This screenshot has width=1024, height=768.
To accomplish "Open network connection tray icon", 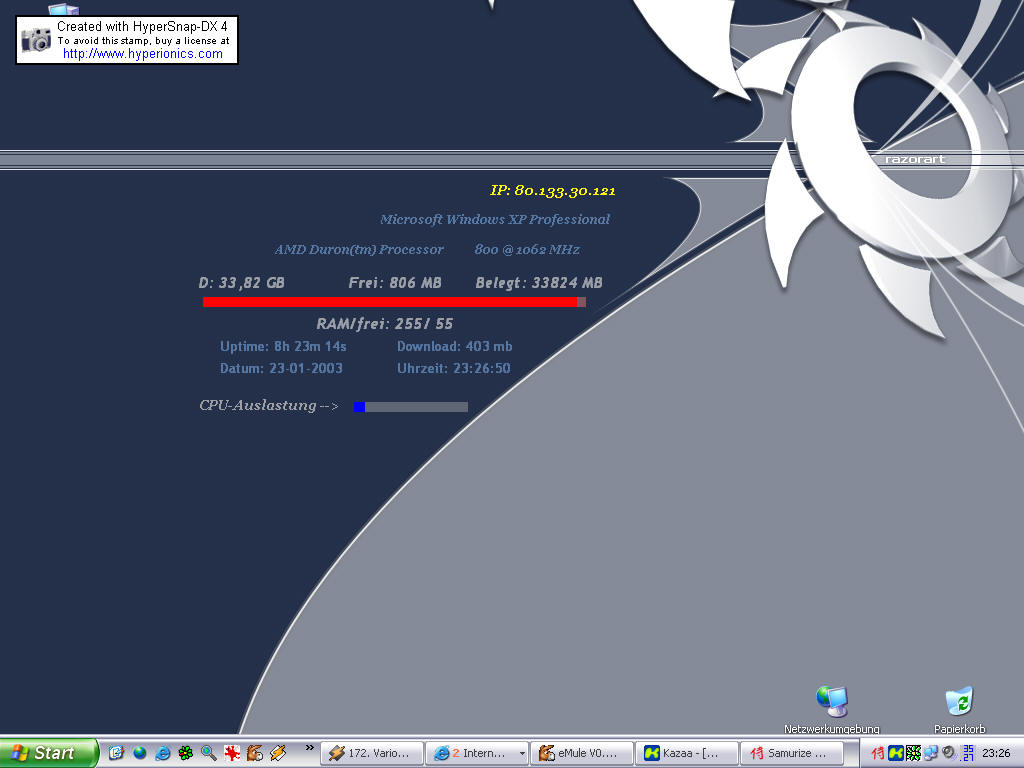I will coord(931,754).
